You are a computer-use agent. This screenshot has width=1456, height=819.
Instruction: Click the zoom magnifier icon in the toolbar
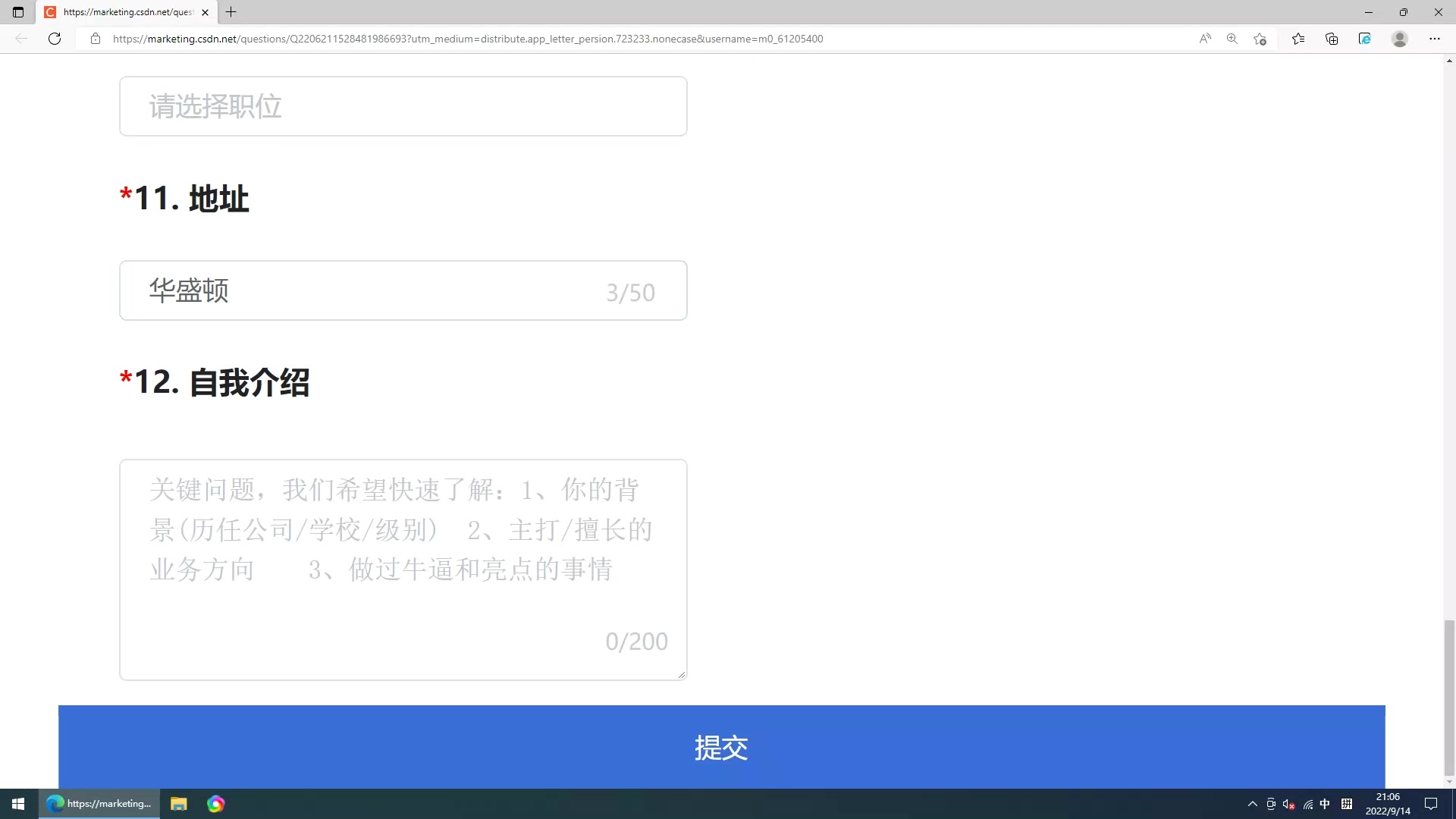click(1232, 39)
